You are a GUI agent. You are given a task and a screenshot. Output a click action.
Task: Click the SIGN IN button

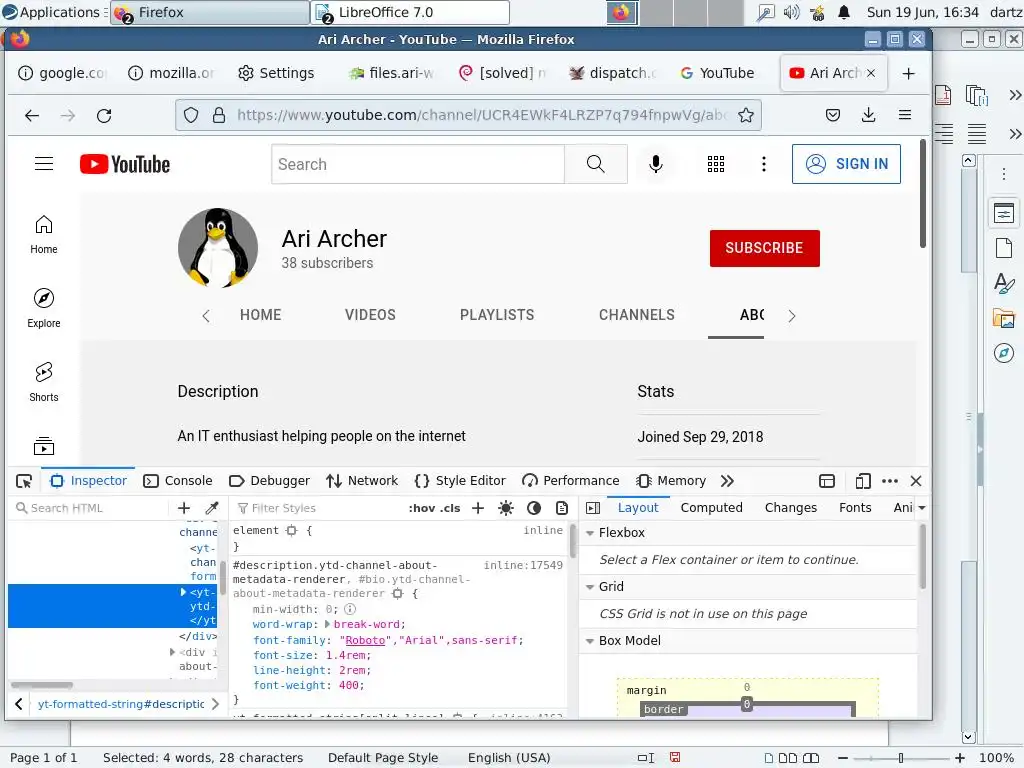pos(846,164)
